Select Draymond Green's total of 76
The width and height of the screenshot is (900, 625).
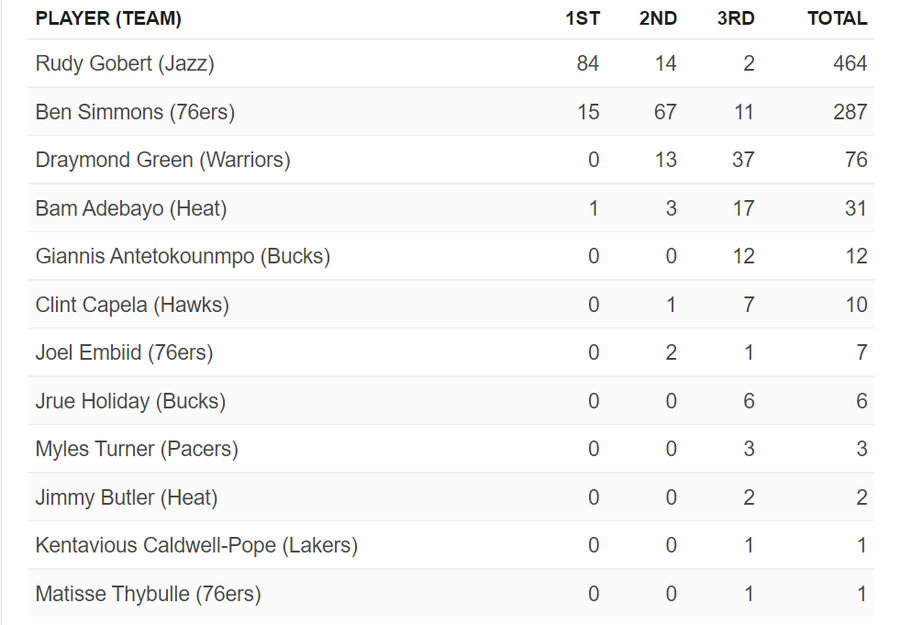coord(856,160)
